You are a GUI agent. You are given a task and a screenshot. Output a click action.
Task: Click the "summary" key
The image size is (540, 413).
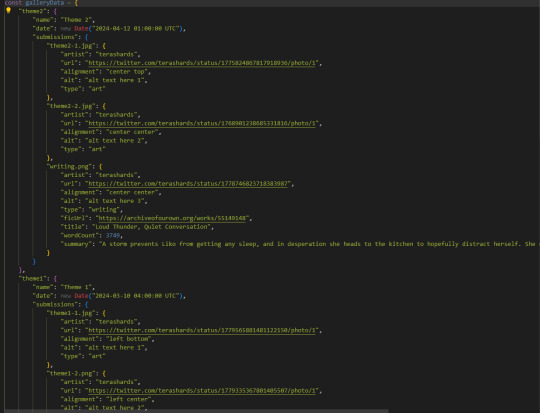[x=76, y=244]
